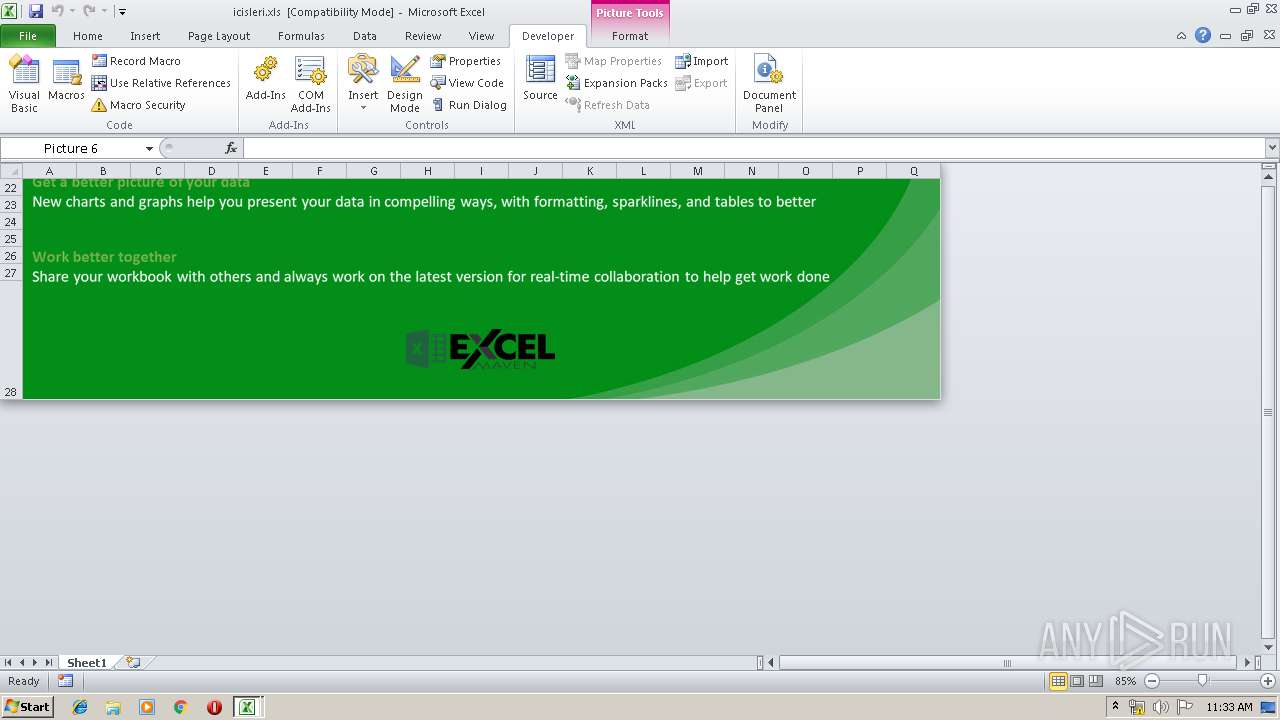The image size is (1280, 720).
Task: Open the Visual Basic editor
Action: point(24,84)
